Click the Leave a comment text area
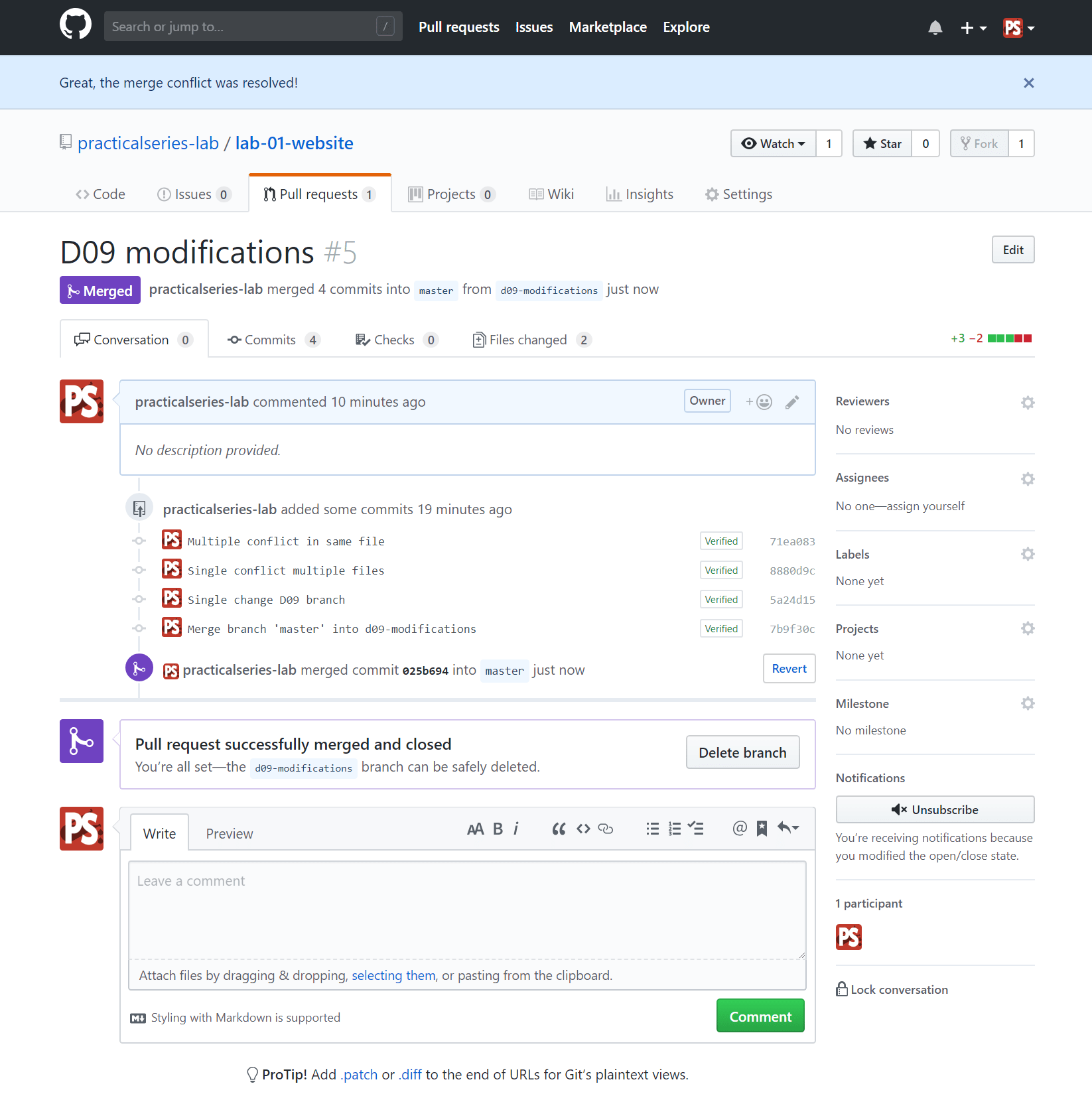The width and height of the screenshot is (1092, 1098). click(467, 910)
